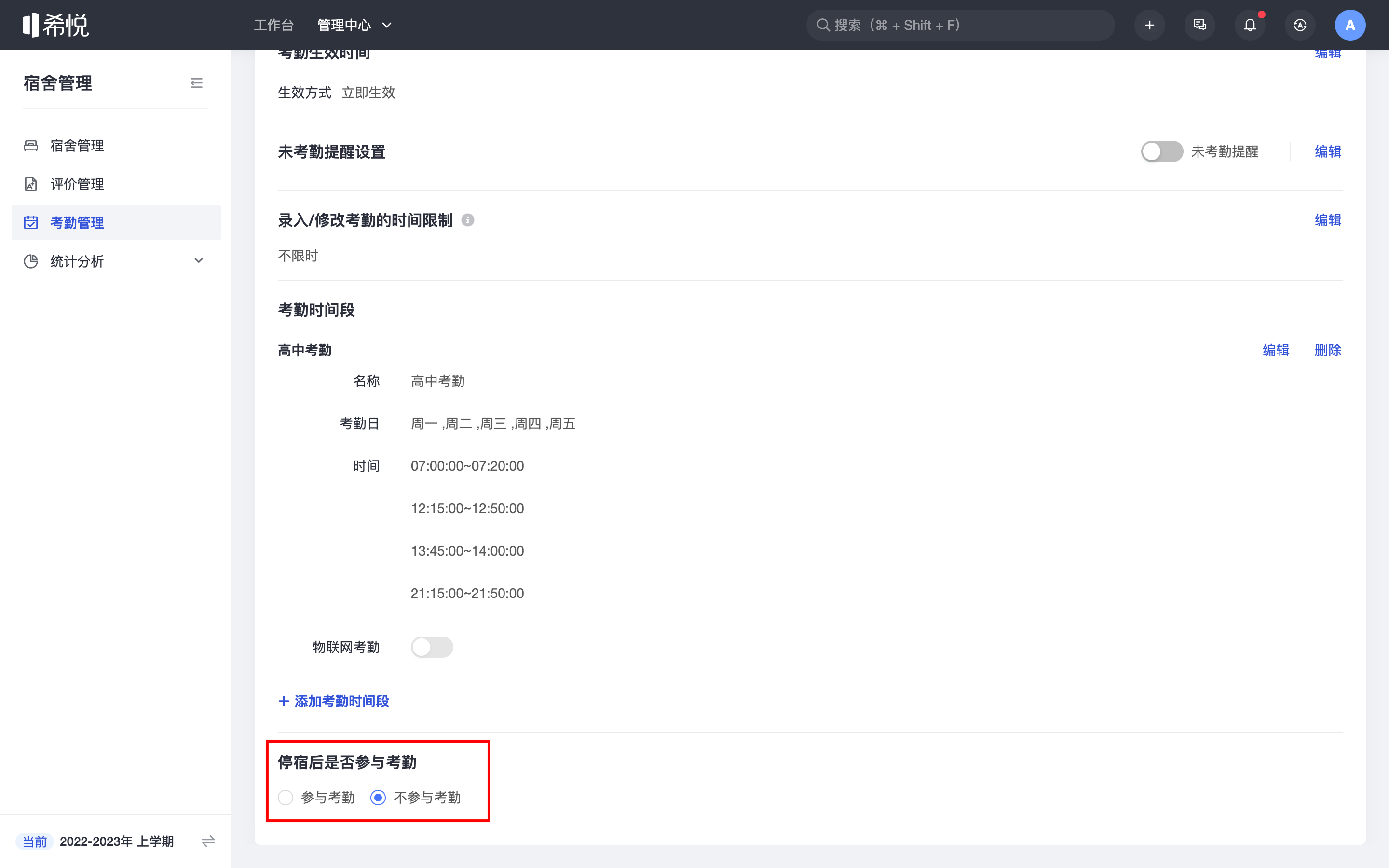Click the 12:15:00~12:50:00 time value
This screenshot has width=1389, height=868.
(x=467, y=508)
